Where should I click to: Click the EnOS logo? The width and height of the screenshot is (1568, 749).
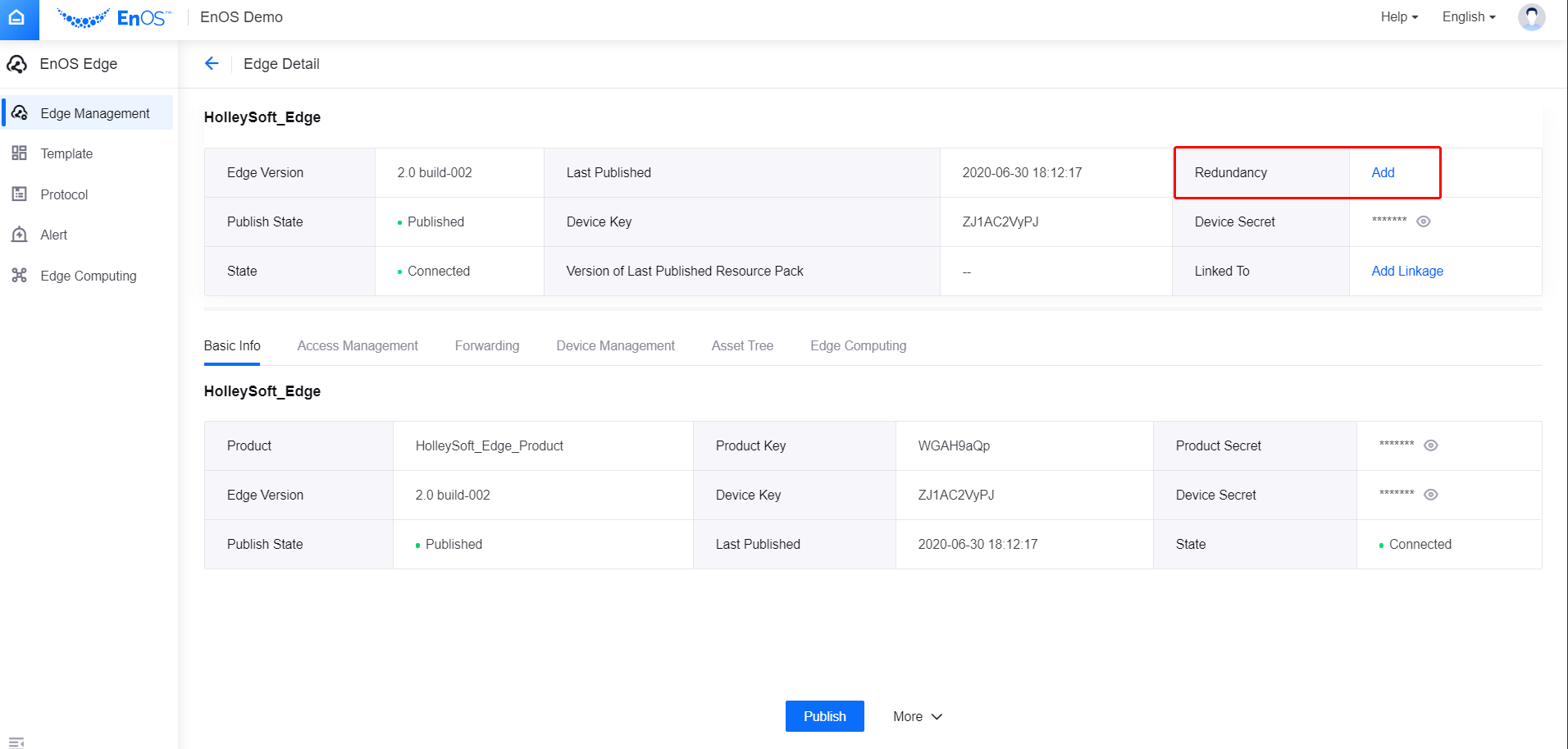coord(115,18)
